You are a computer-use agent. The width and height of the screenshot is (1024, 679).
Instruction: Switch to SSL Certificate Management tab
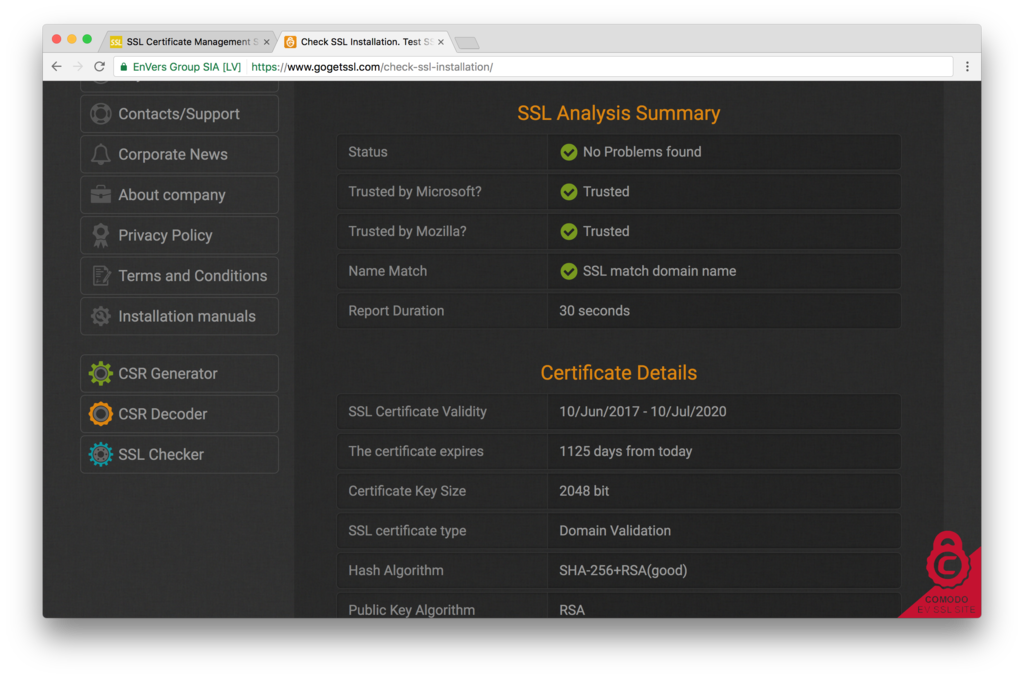click(189, 42)
